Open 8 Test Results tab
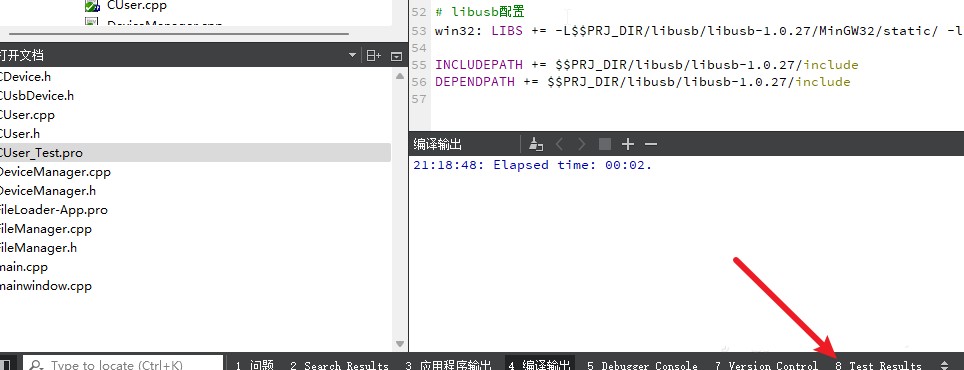 coord(878,365)
